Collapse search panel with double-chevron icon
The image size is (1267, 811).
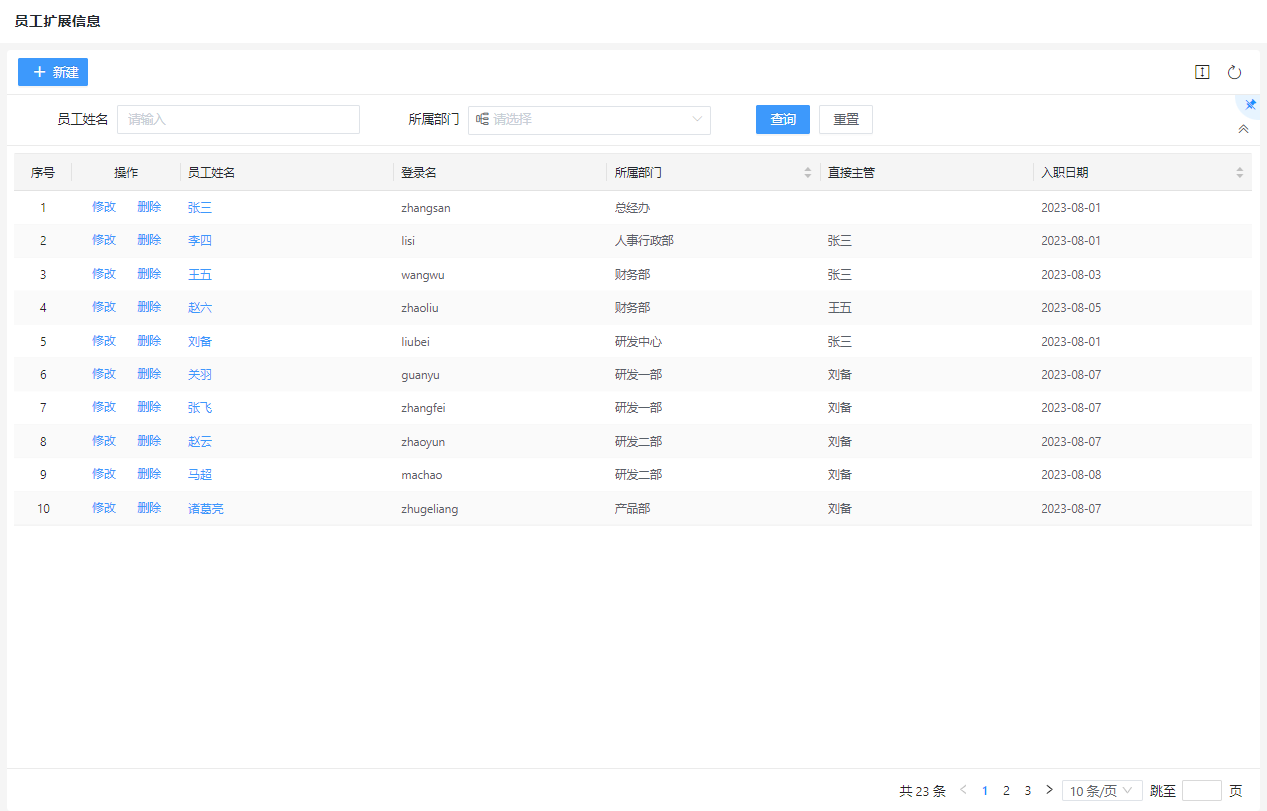[1243, 129]
